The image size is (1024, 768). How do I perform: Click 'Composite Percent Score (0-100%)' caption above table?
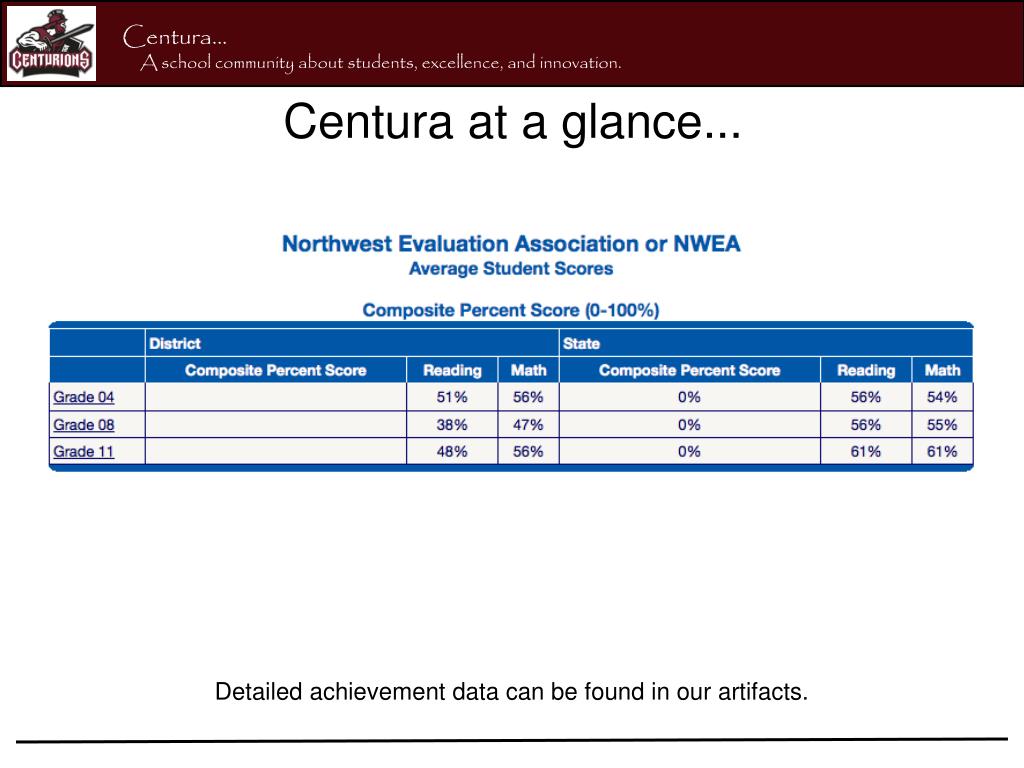coord(511,310)
